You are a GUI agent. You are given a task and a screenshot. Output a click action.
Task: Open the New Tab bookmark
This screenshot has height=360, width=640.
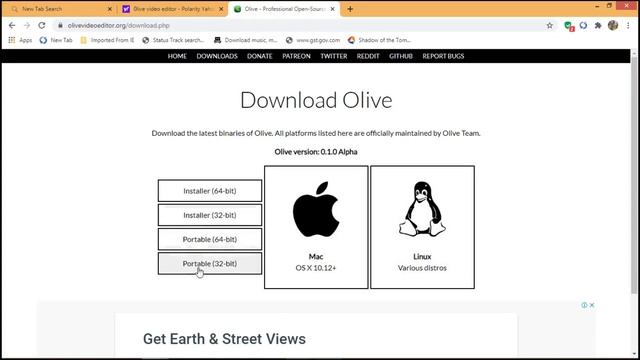(x=56, y=40)
